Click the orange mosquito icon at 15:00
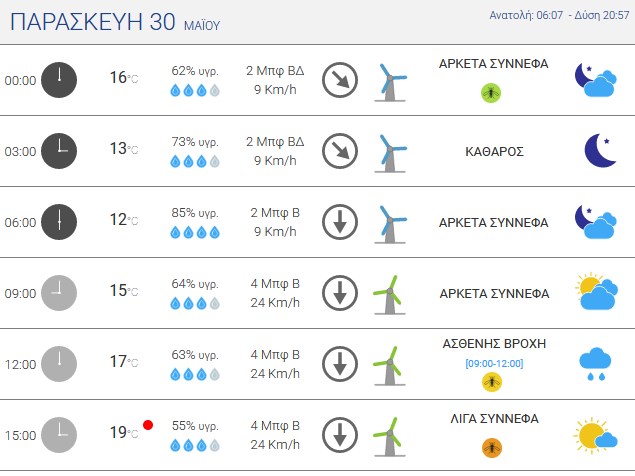 (492, 448)
